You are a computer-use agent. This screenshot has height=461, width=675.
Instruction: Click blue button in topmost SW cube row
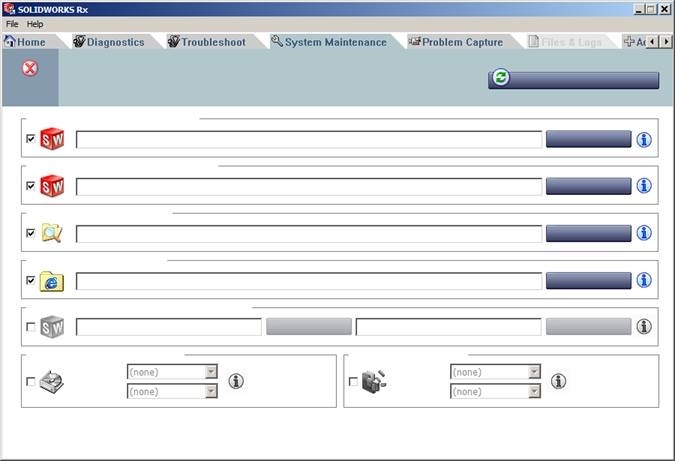(588, 139)
